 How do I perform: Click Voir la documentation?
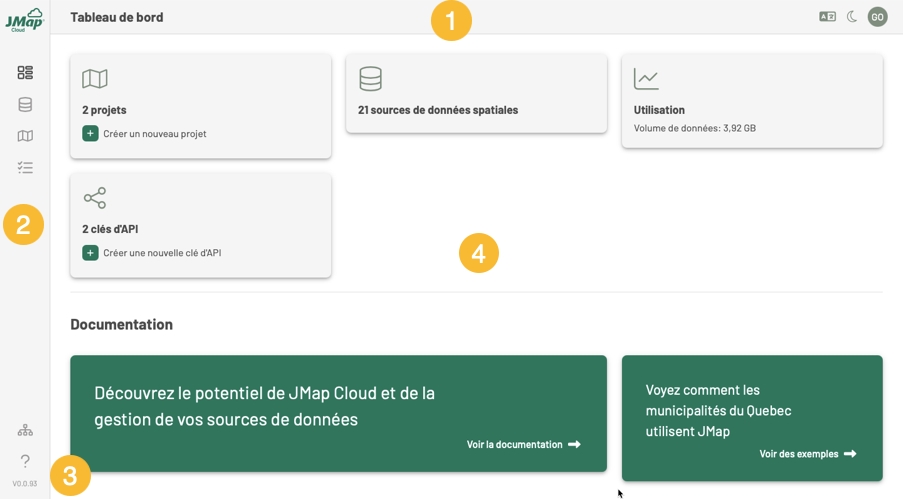523,444
